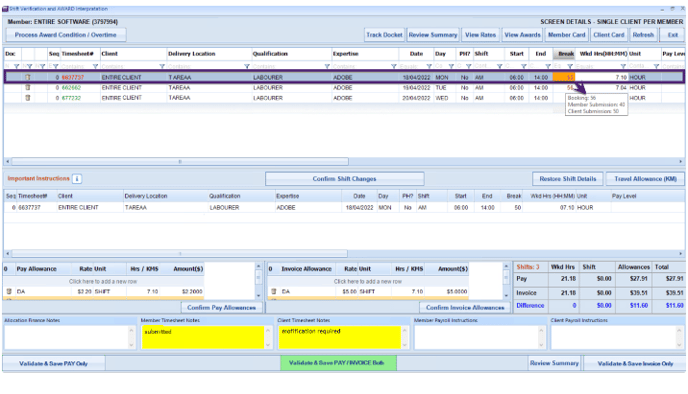The height and width of the screenshot is (394, 688).
Task: Open filter for Shift column
Action: [499, 66]
